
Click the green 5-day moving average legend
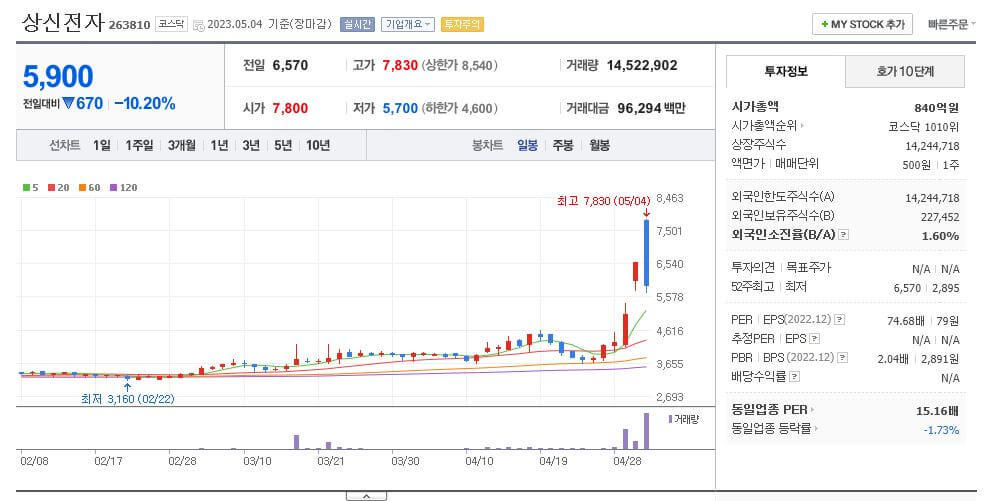(30, 187)
